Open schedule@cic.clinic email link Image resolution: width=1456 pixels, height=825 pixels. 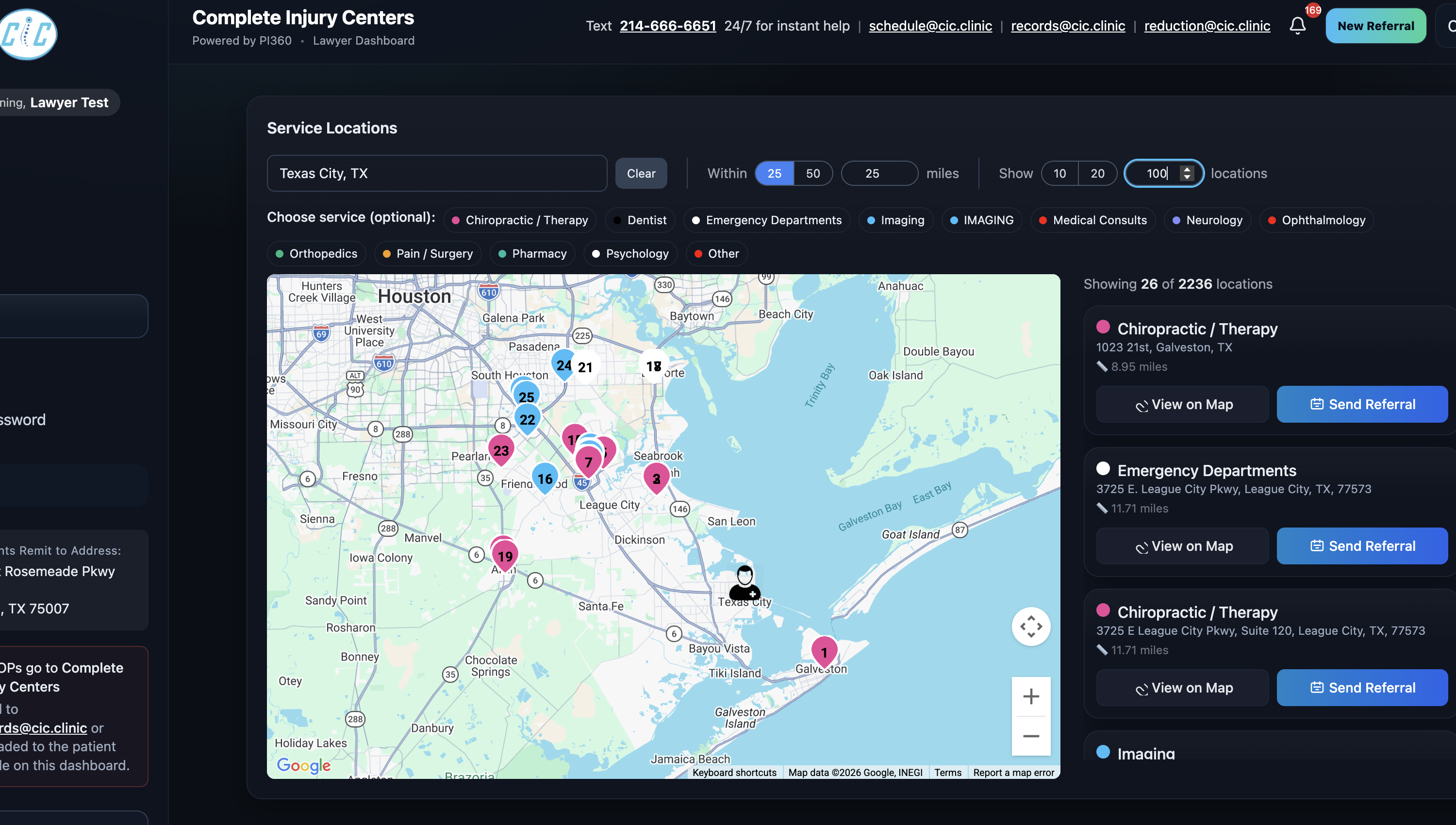tap(930, 26)
